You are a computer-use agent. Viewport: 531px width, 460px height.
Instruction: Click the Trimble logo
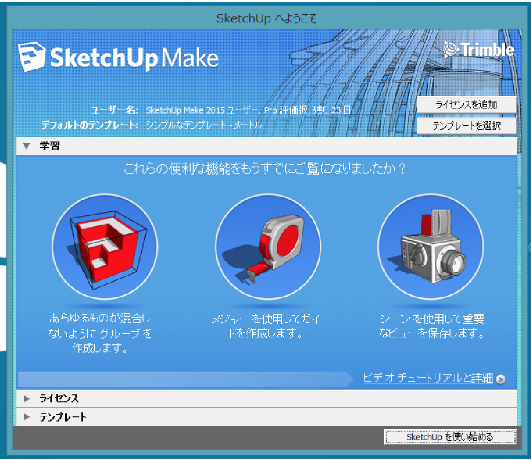479,50
